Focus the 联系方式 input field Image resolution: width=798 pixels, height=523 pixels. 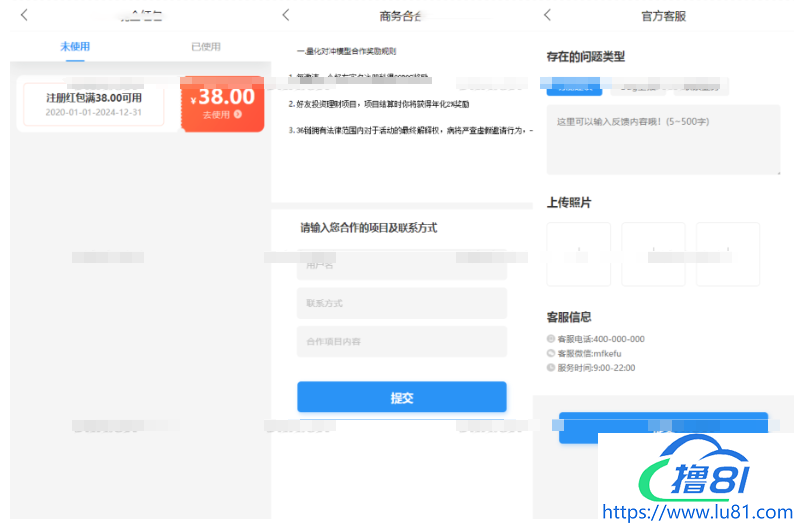pos(401,303)
